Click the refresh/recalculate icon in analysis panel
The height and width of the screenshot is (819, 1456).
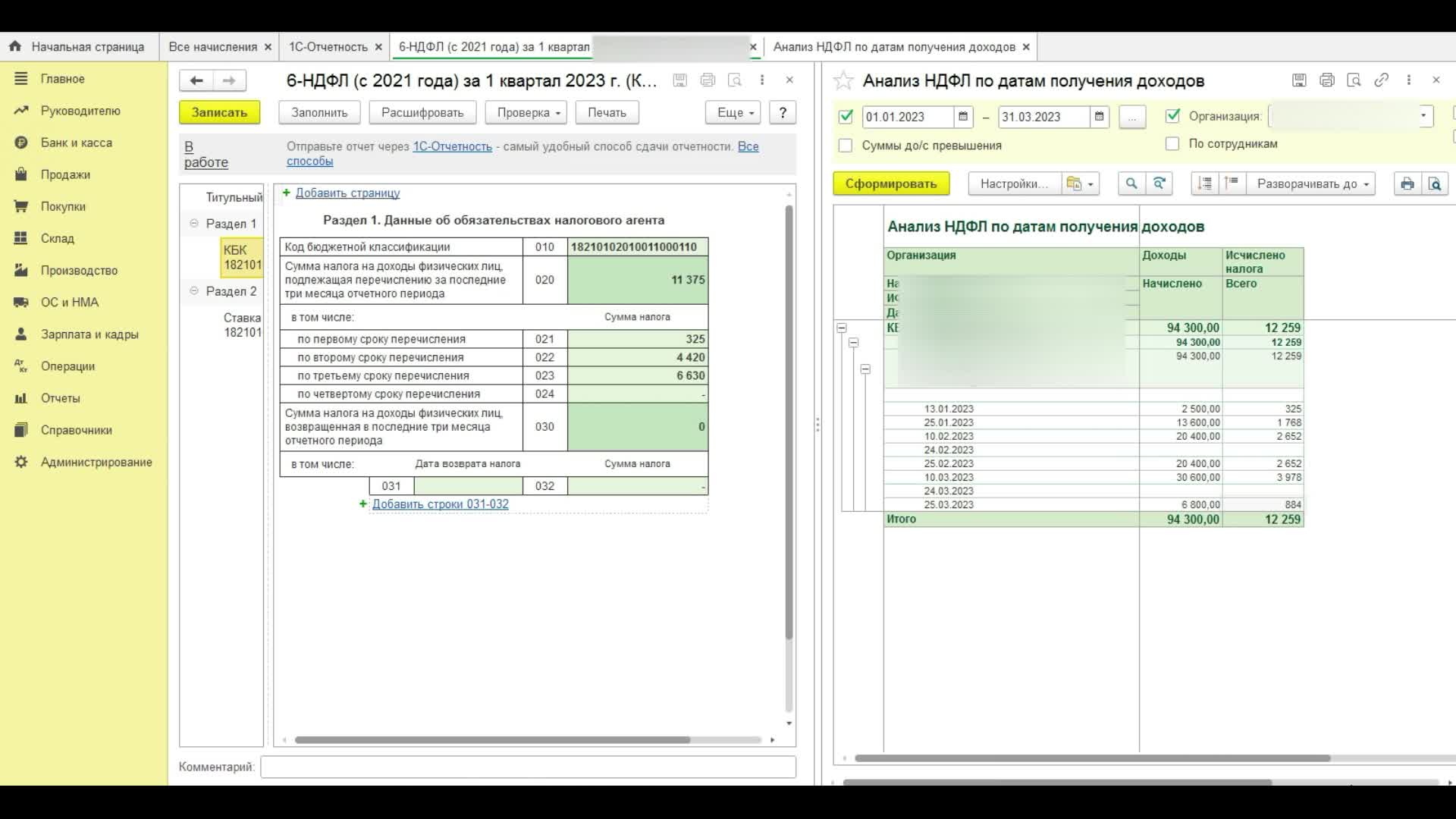[x=1158, y=183]
